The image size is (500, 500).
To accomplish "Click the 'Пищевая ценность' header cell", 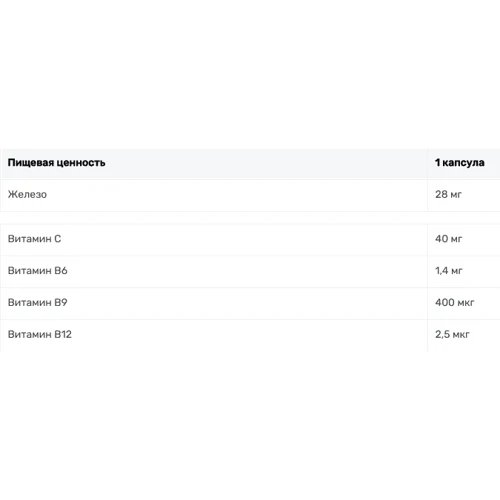I will 214,163.
